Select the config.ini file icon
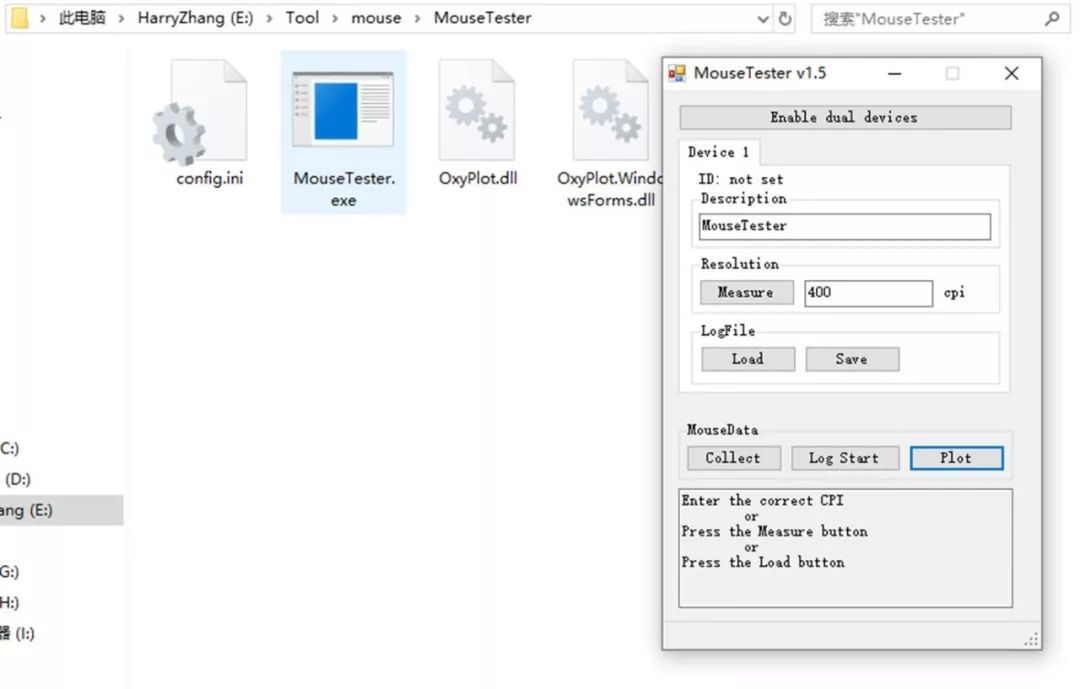Screen dimensions: 1080x689 point(201,113)
